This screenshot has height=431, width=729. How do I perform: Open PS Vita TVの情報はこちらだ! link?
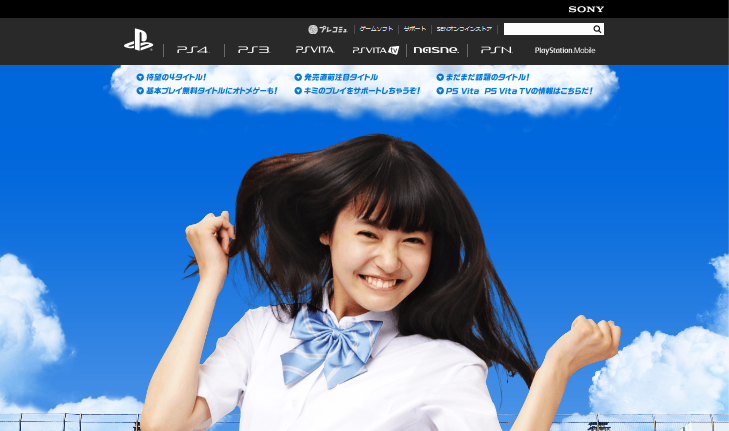coord(515,91)
